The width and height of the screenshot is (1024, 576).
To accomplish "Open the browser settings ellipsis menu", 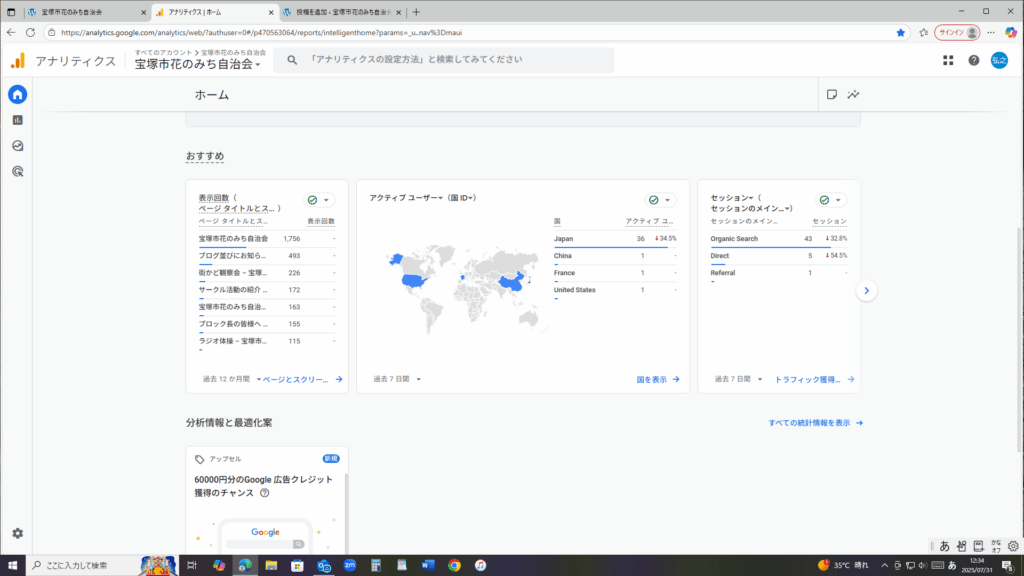I will (991, 33).
